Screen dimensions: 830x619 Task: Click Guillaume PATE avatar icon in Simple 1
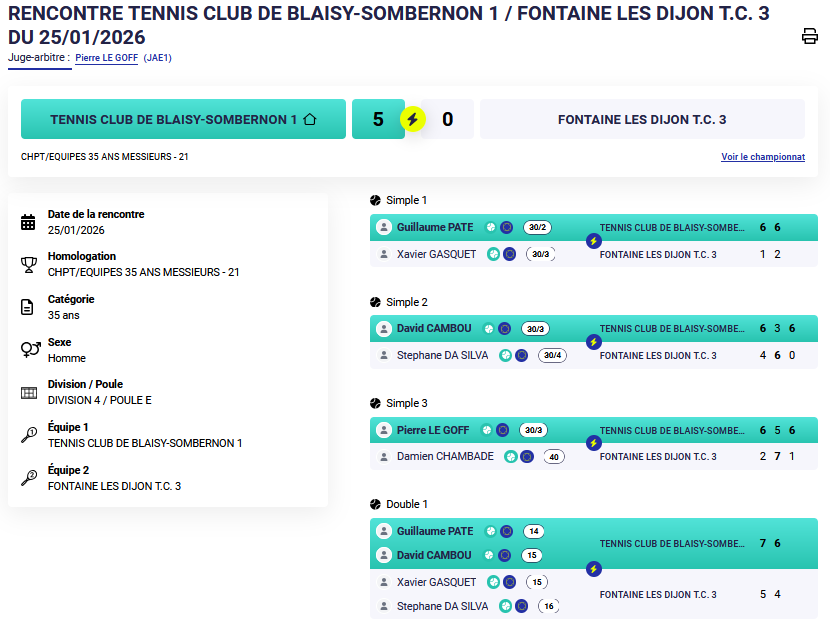383,227
